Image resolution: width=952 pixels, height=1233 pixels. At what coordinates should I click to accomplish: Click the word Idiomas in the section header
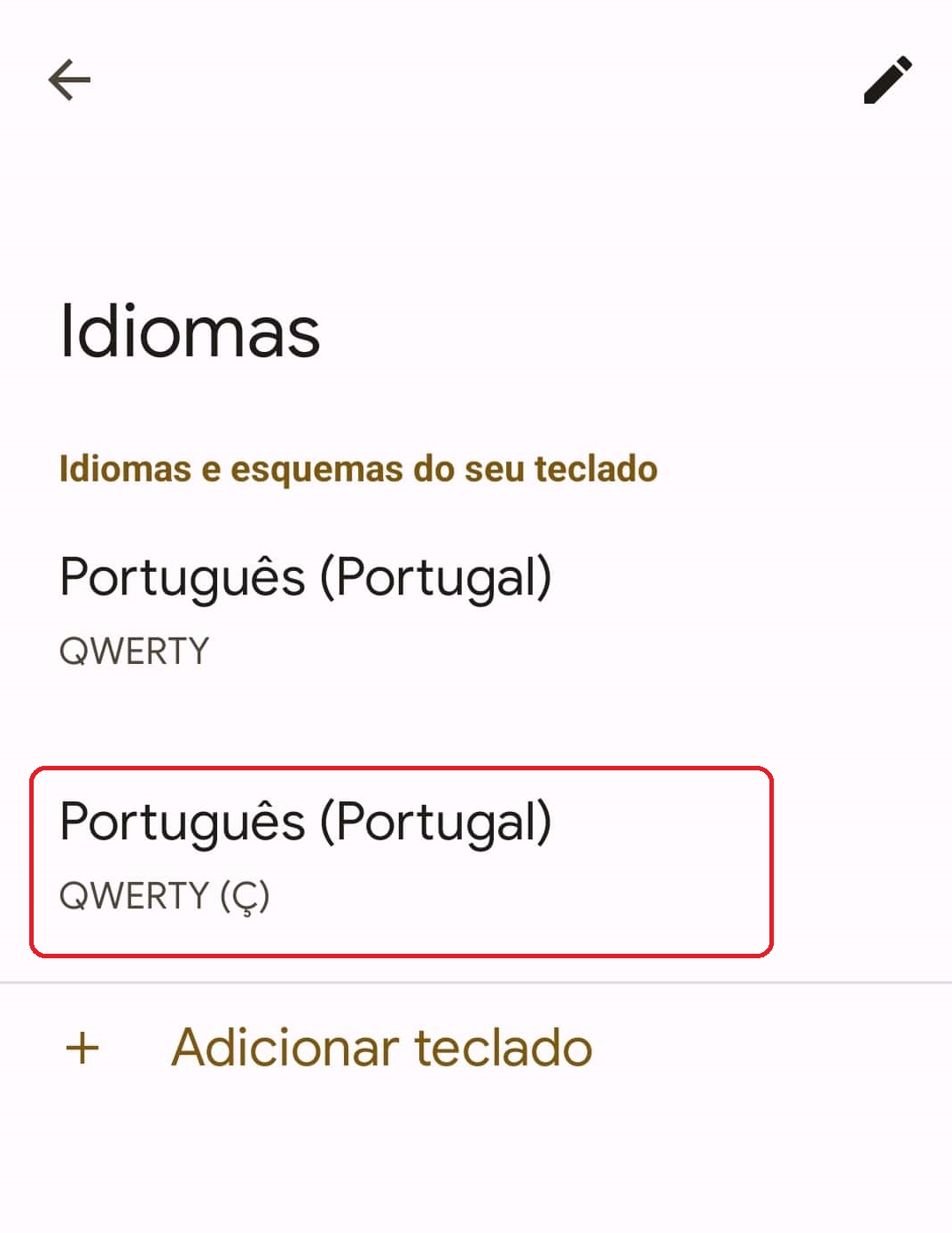pyautogui.click(x=125, y=469)
